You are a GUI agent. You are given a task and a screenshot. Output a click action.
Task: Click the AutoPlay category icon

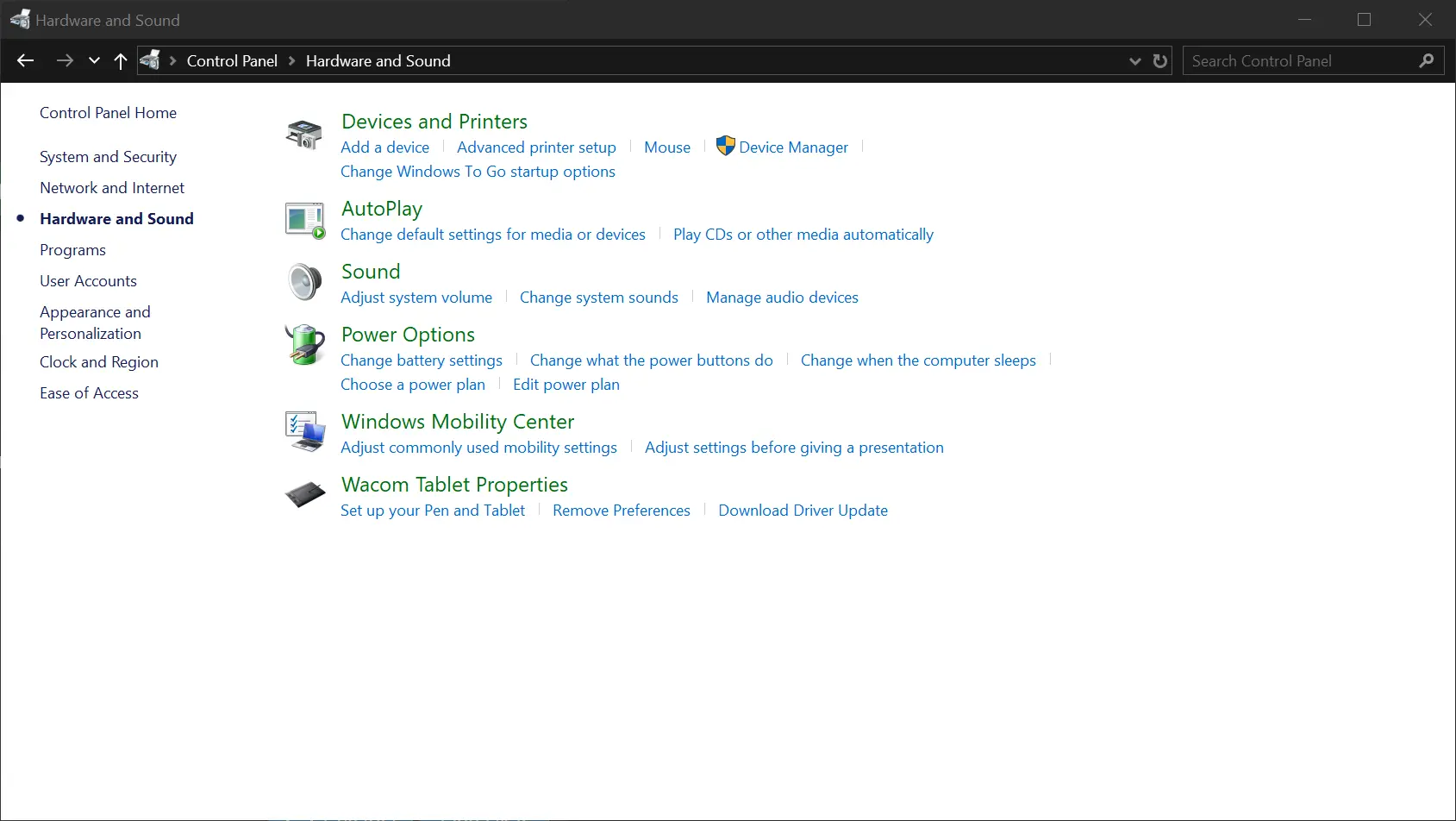tap(305, 221)
